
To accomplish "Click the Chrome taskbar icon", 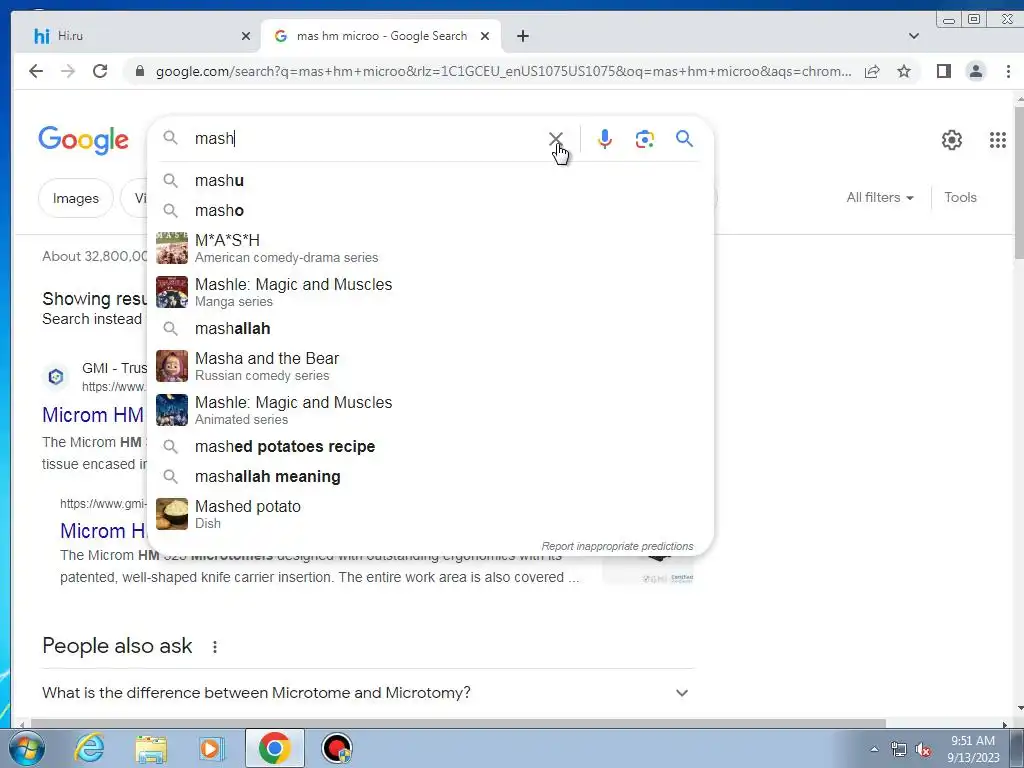I will (x=274, y=748).
